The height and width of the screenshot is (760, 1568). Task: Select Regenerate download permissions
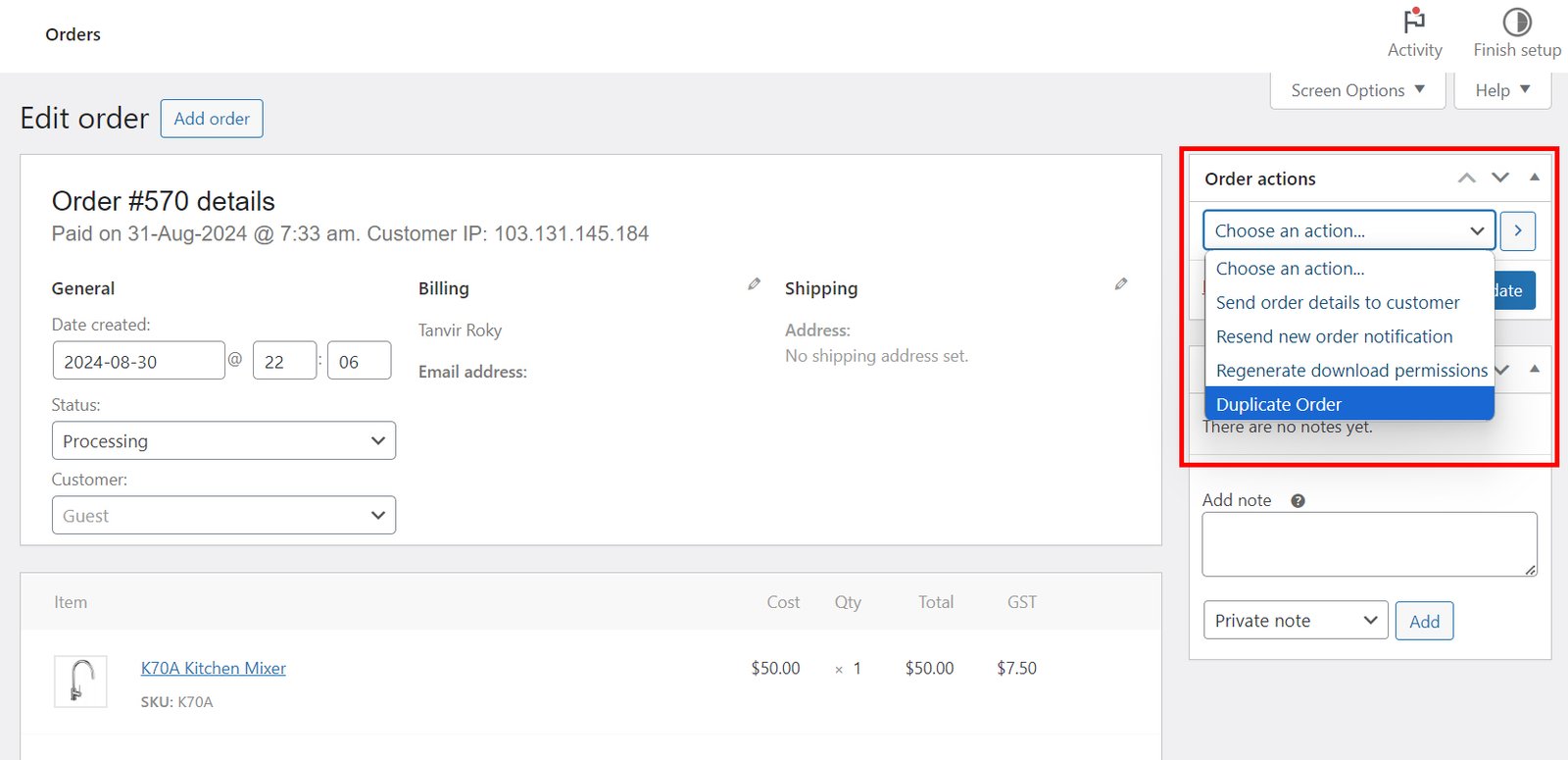point(1349,371)
